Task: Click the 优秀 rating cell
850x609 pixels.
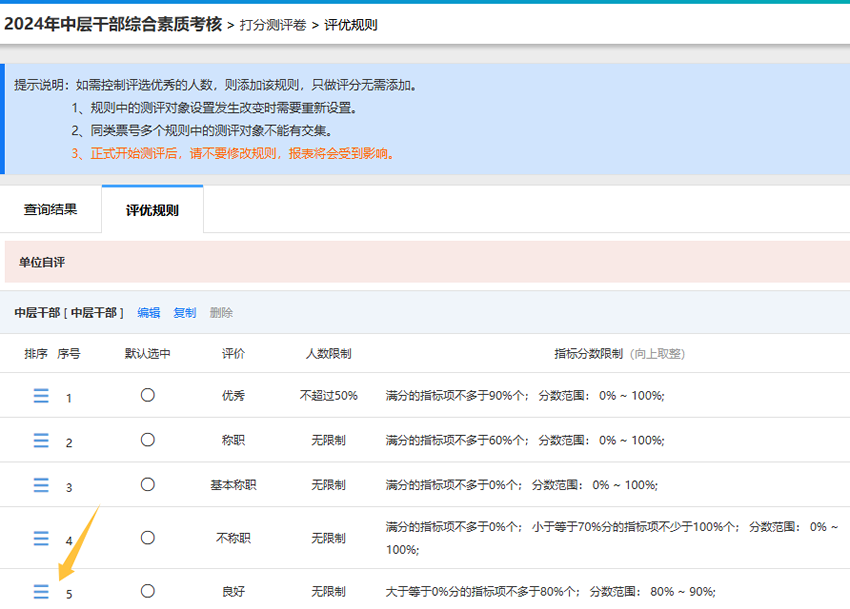Action: (x=234, y=396)
